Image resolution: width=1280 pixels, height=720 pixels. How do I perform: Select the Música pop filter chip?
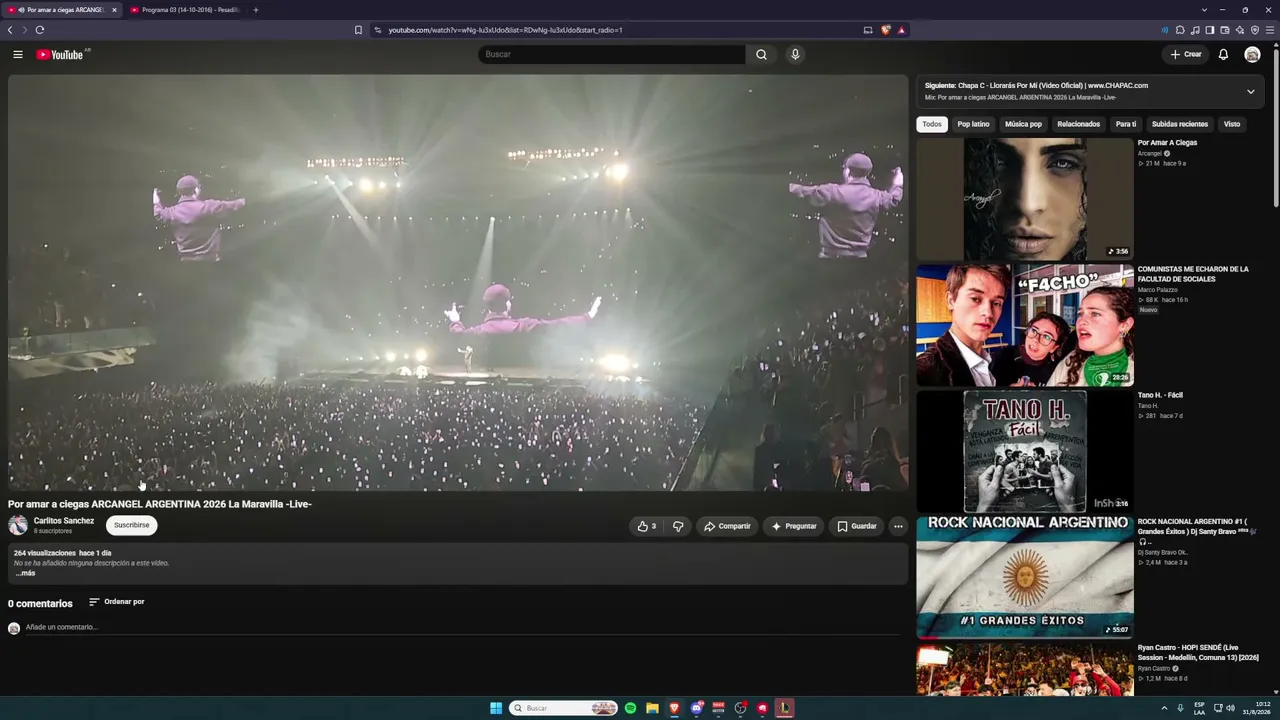(x=1023, y=124)
